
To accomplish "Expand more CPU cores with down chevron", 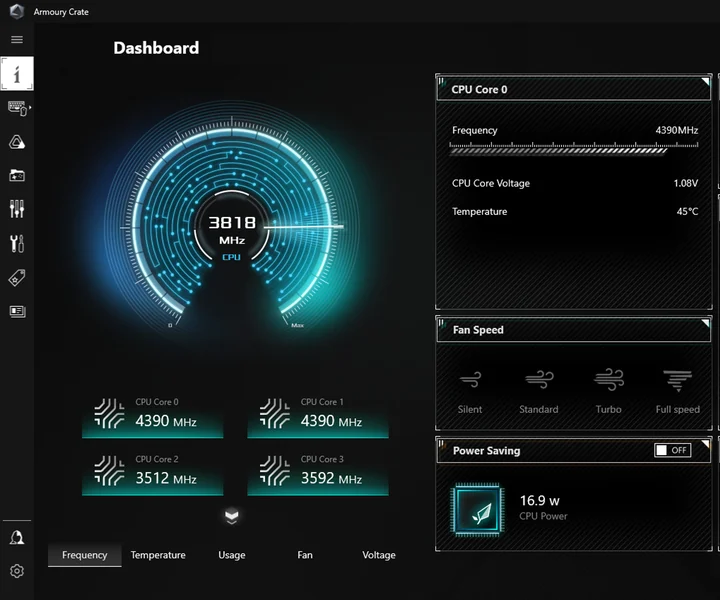I will (x=231, y=516).
